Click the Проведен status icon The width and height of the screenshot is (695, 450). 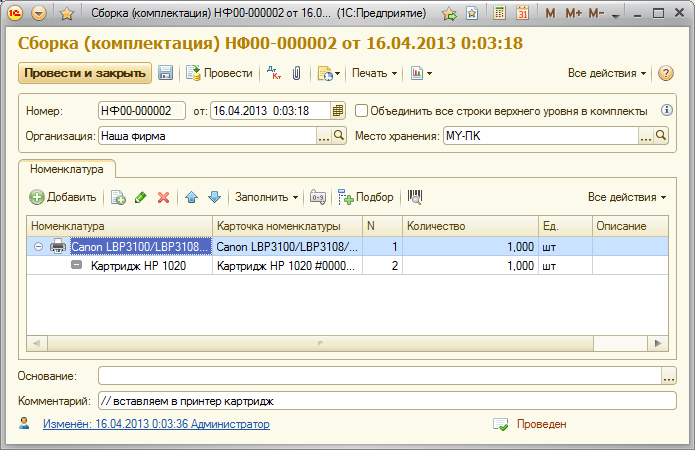tap(501, 424)
